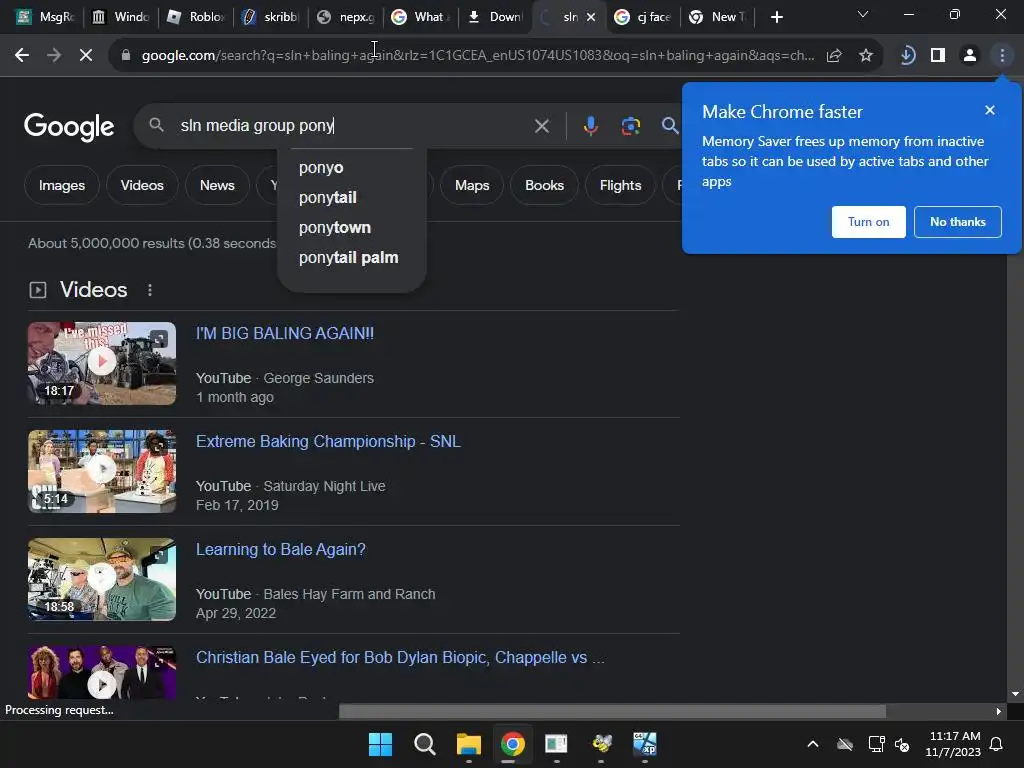Open Chrome three-dot menu
Viewport: 1024px width, 768px height.
click(1002, 56)
